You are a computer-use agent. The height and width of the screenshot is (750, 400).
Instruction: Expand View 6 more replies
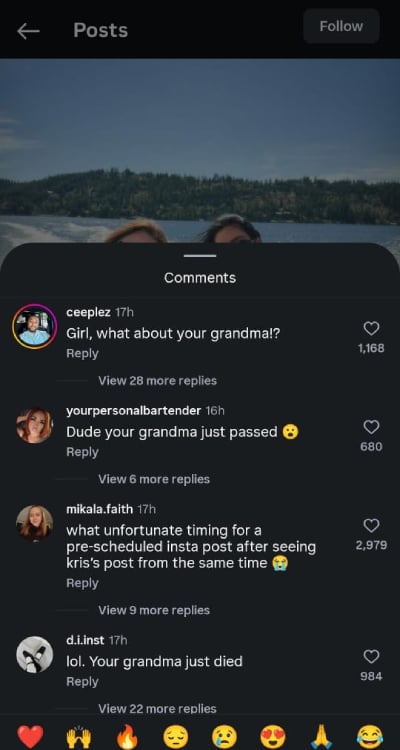tap(154, 479)
